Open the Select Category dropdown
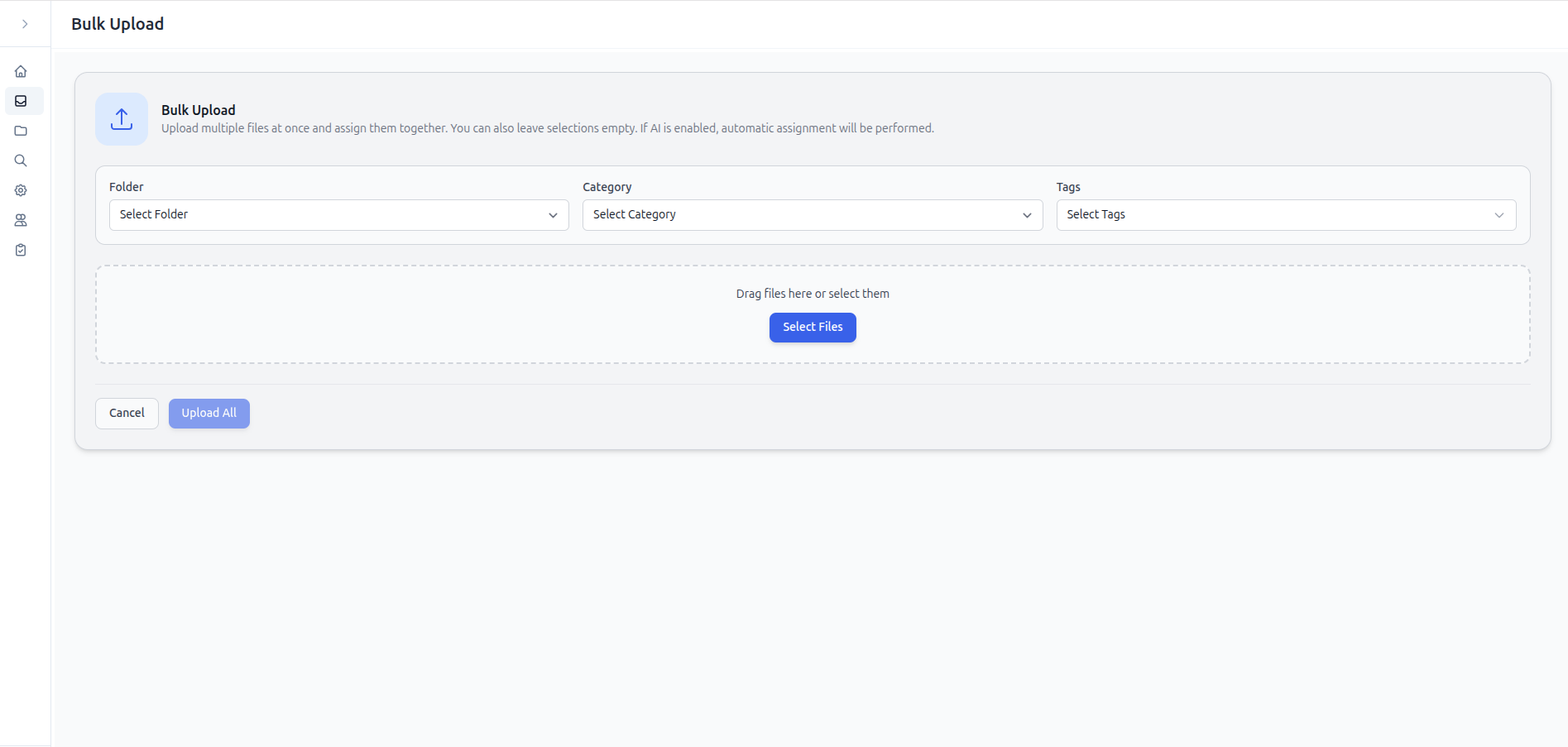The width and height of the screenshot is (1568, 747). [813, 215]
